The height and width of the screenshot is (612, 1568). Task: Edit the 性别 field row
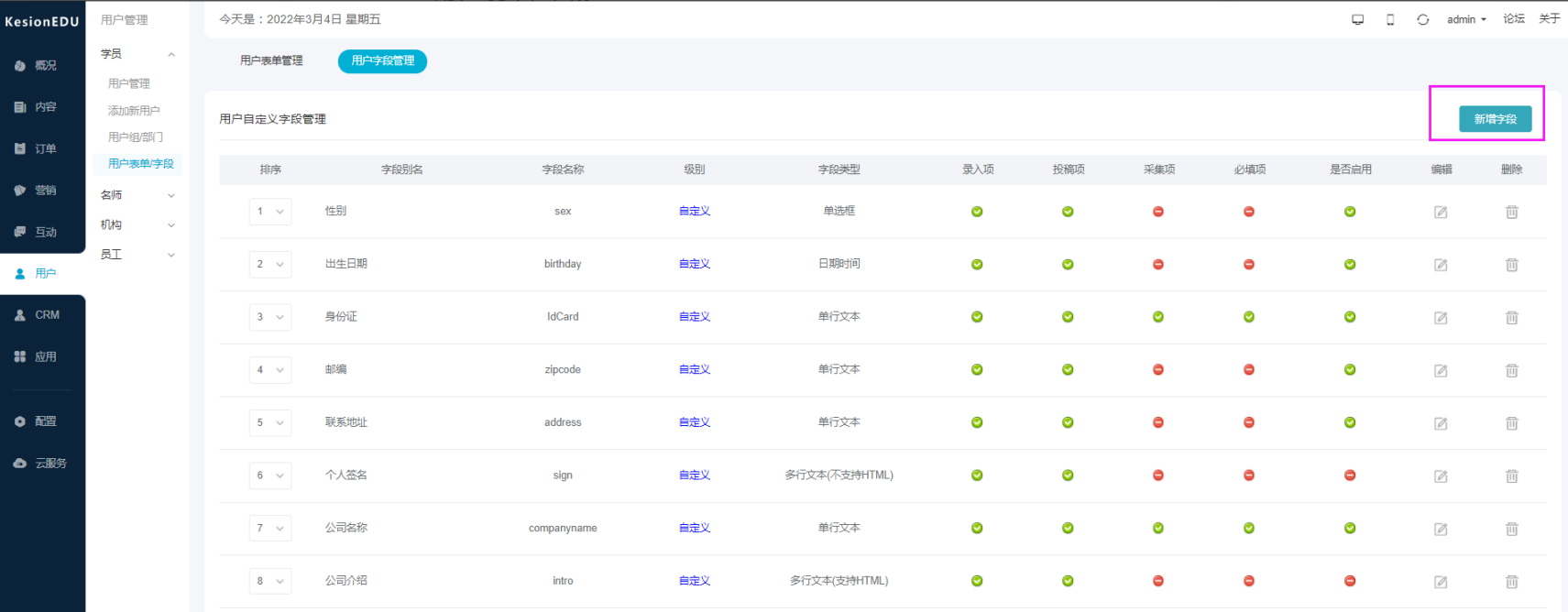(x=1441, y=212)
